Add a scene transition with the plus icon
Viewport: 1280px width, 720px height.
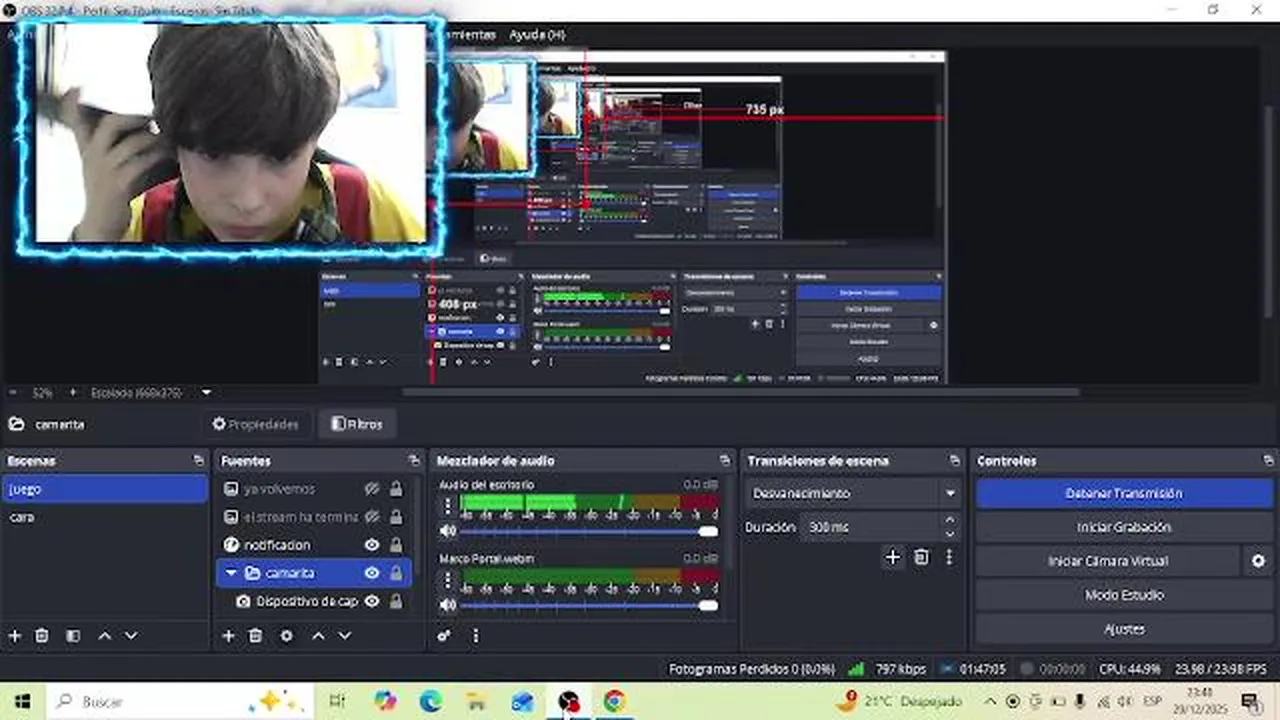click(893, 558)
